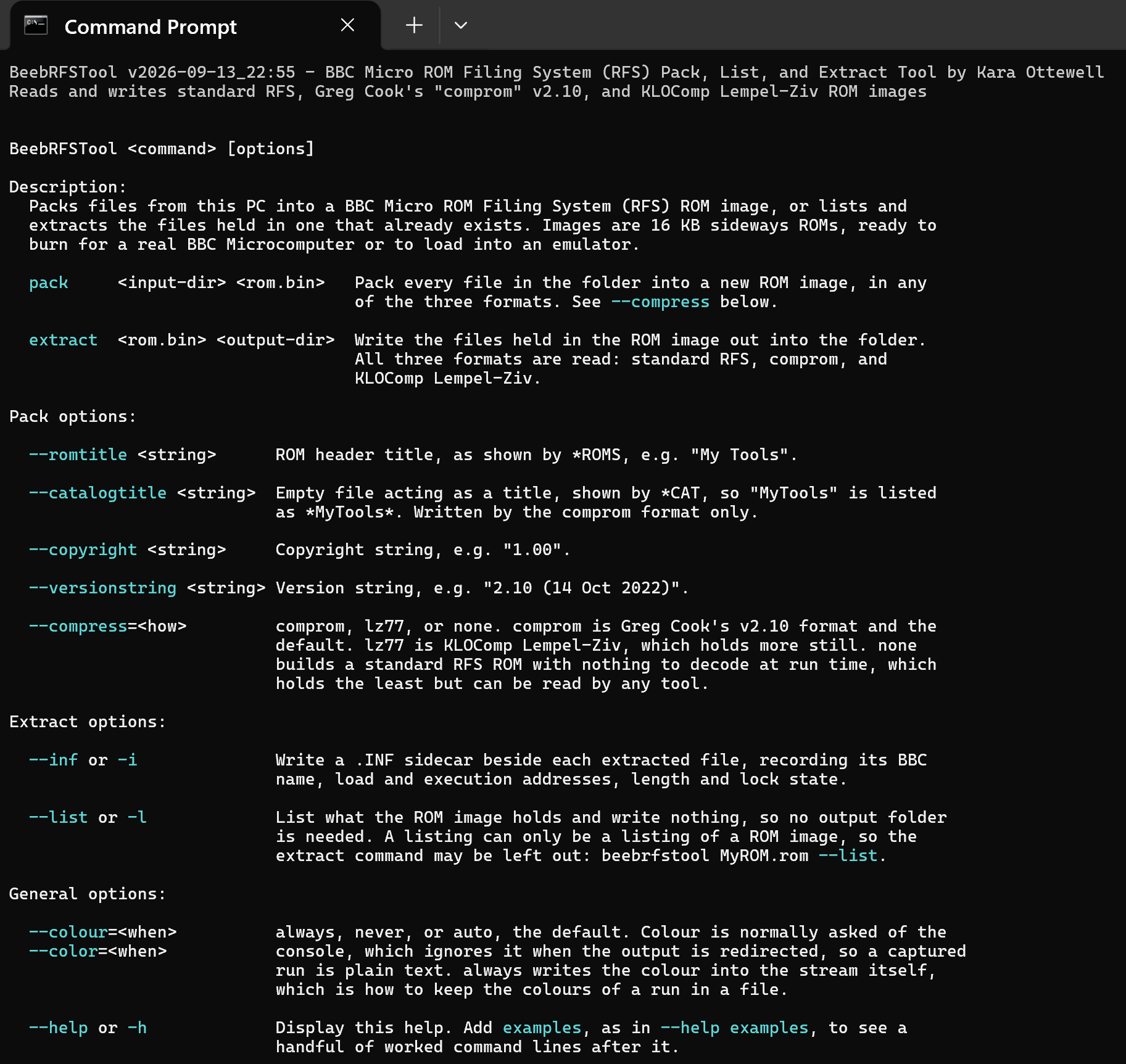Screen dimensions: 1126x1064
Task: Click '"2.10 (14 Oct 2022)"' example string
Action: point(582,588)
